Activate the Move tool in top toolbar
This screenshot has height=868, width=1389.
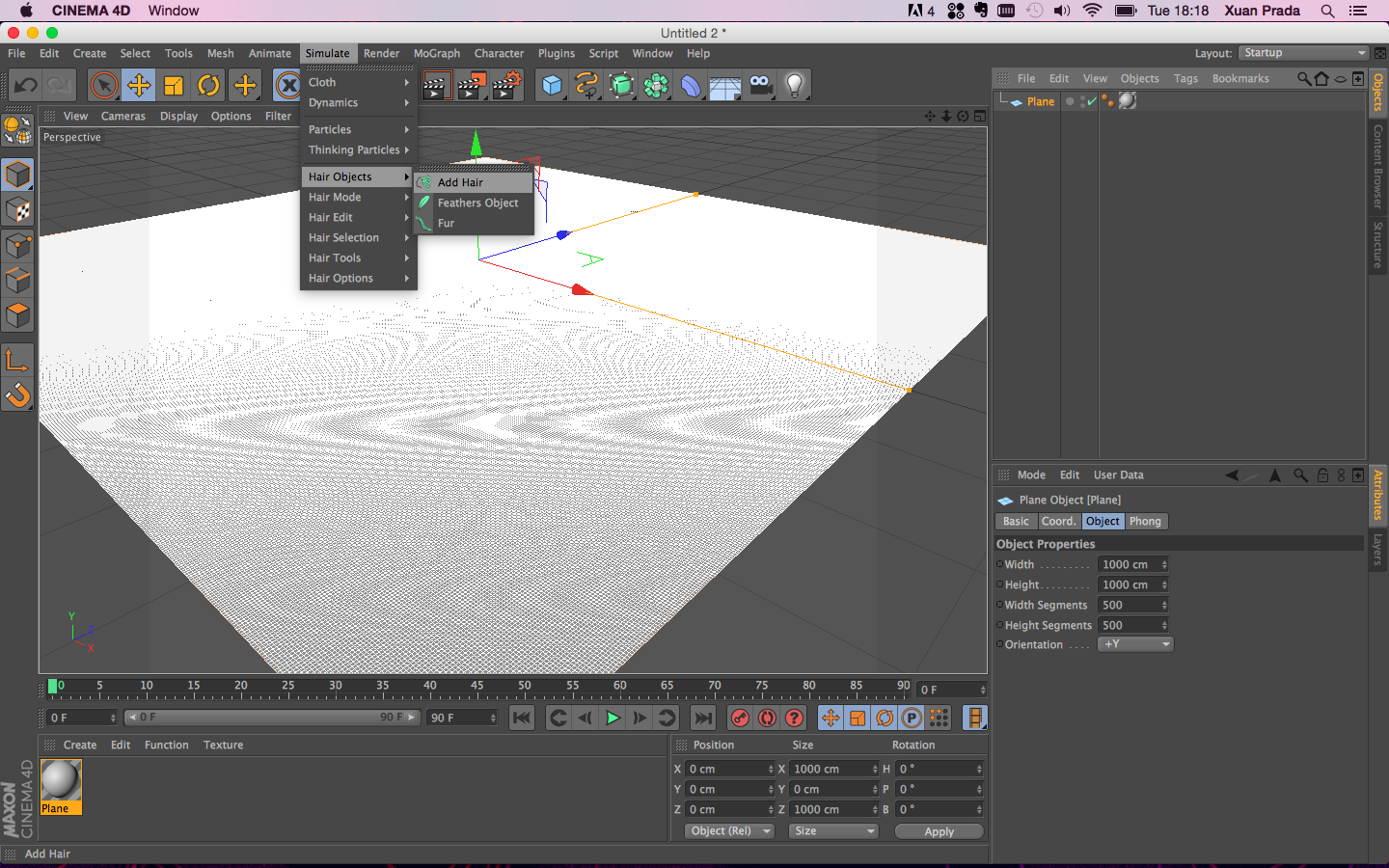(139, 85)
